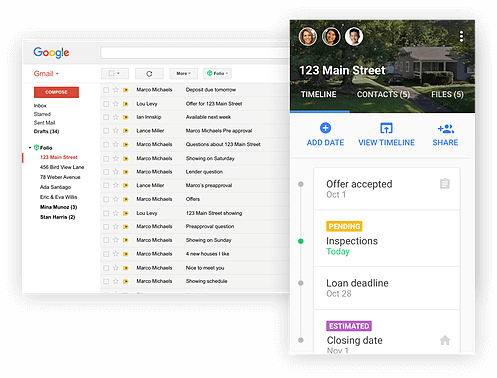Check the Nice to meet you email checkbox
Viewport: 497px width, 378px height.
pos(106,268)
